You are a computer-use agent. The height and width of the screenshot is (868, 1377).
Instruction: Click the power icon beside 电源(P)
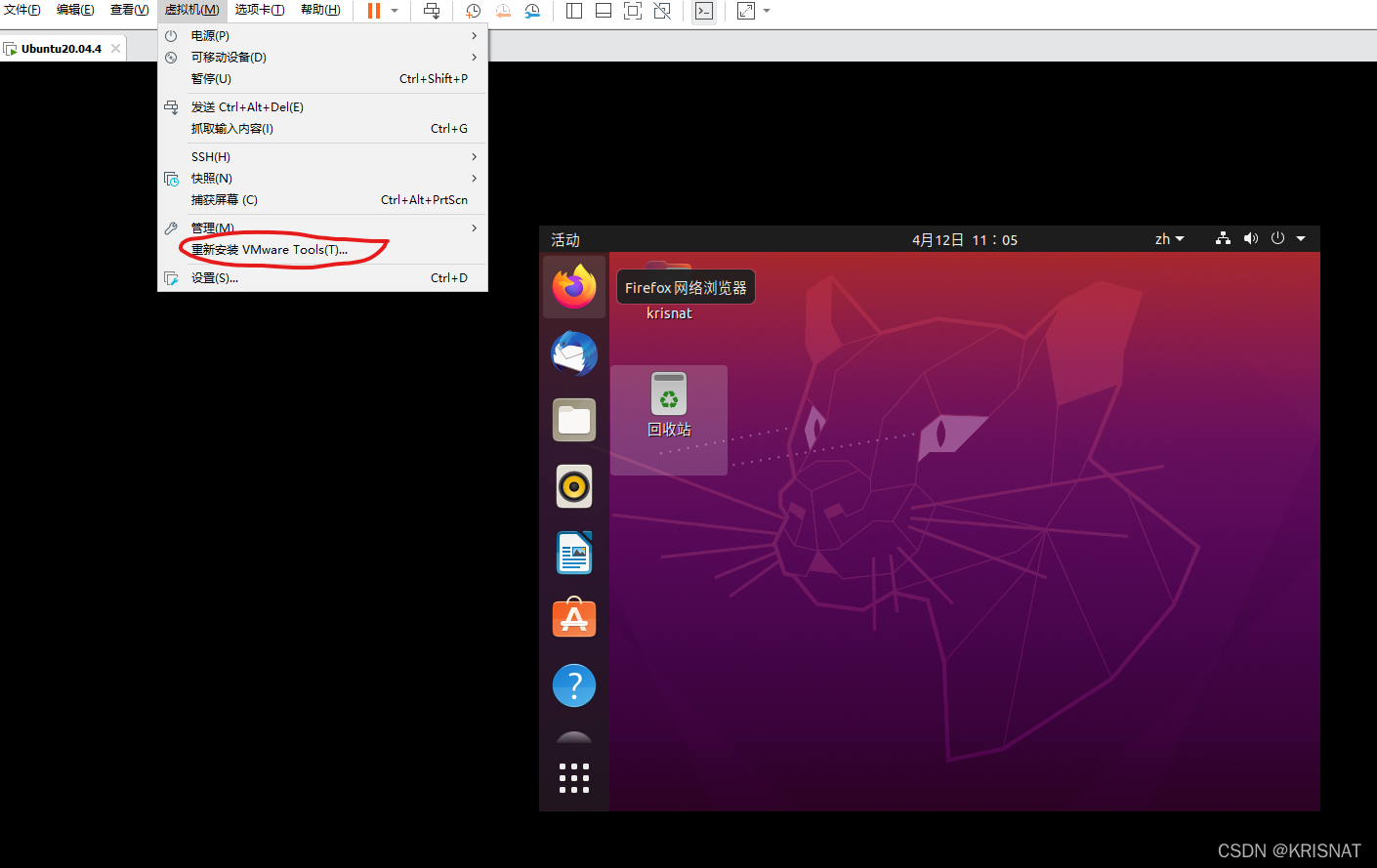[x=171, y=35]
